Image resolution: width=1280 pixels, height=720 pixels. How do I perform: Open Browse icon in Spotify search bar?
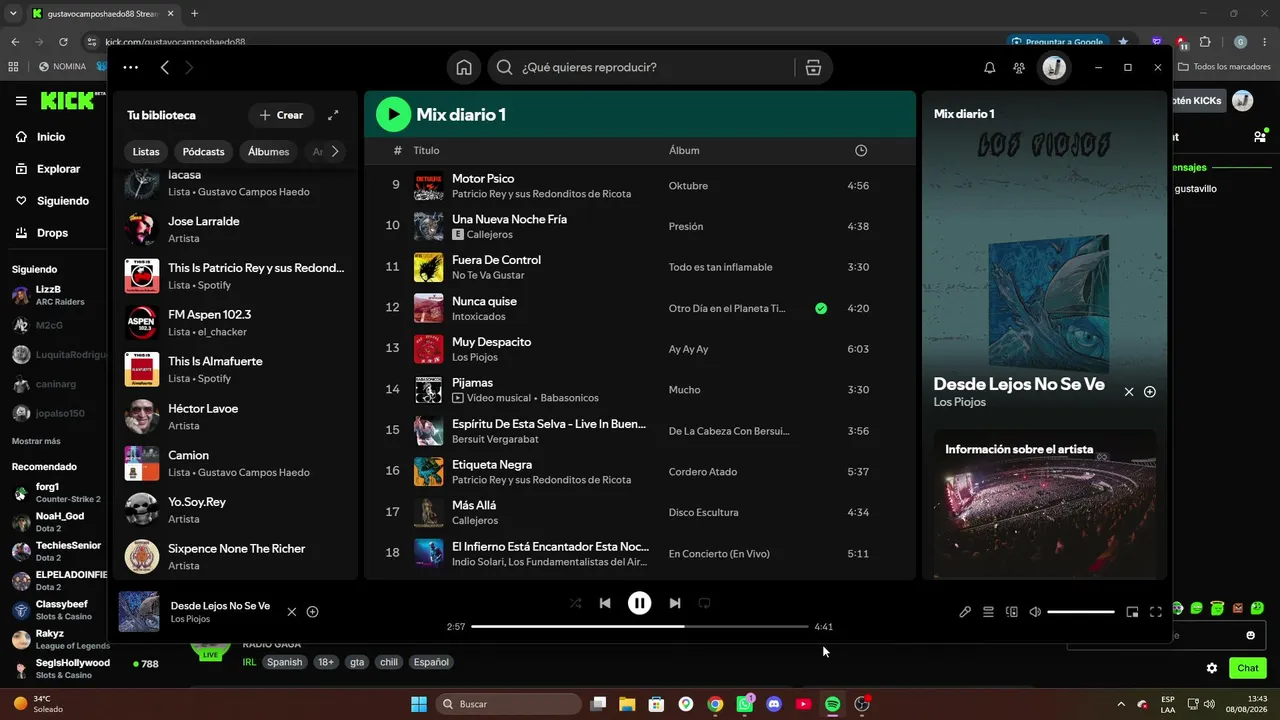[813, 67]
